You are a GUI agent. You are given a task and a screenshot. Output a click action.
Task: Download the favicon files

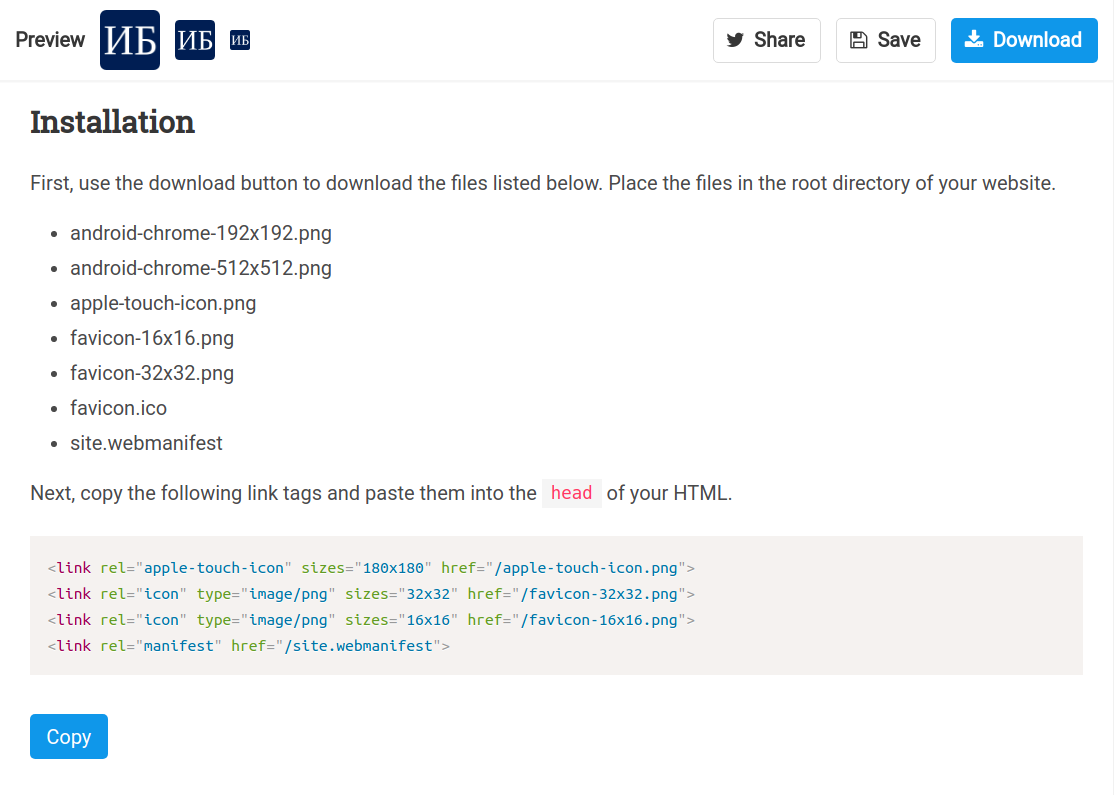tap(1024, 40)
